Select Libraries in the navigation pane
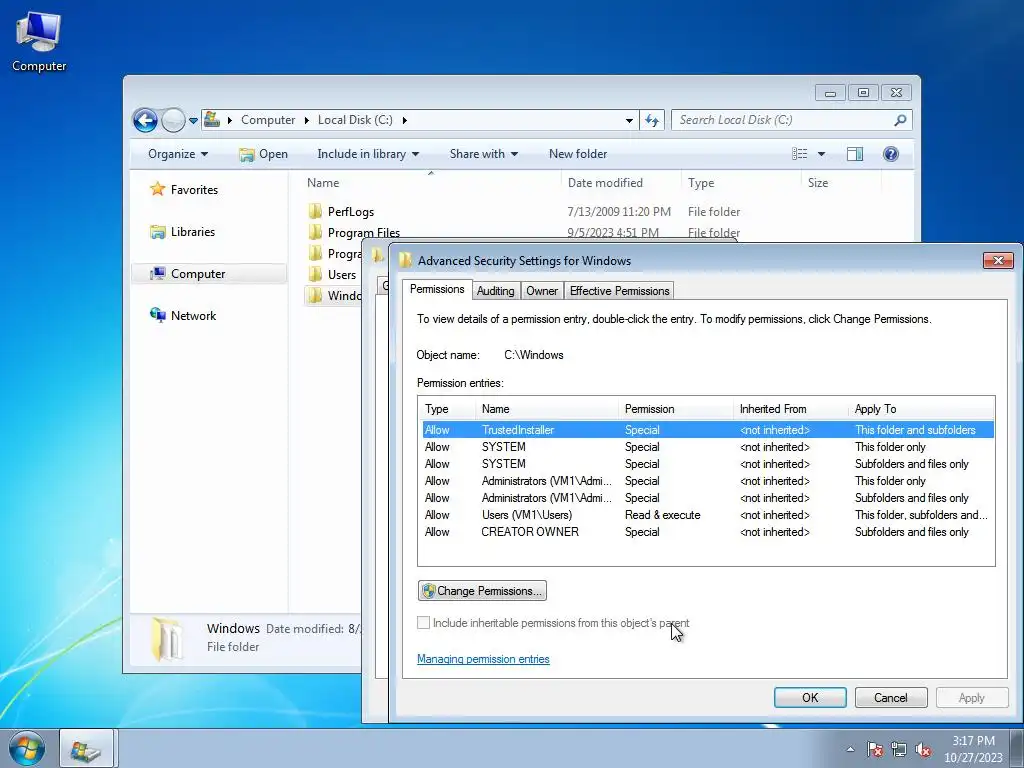 [x=193, y=232]
